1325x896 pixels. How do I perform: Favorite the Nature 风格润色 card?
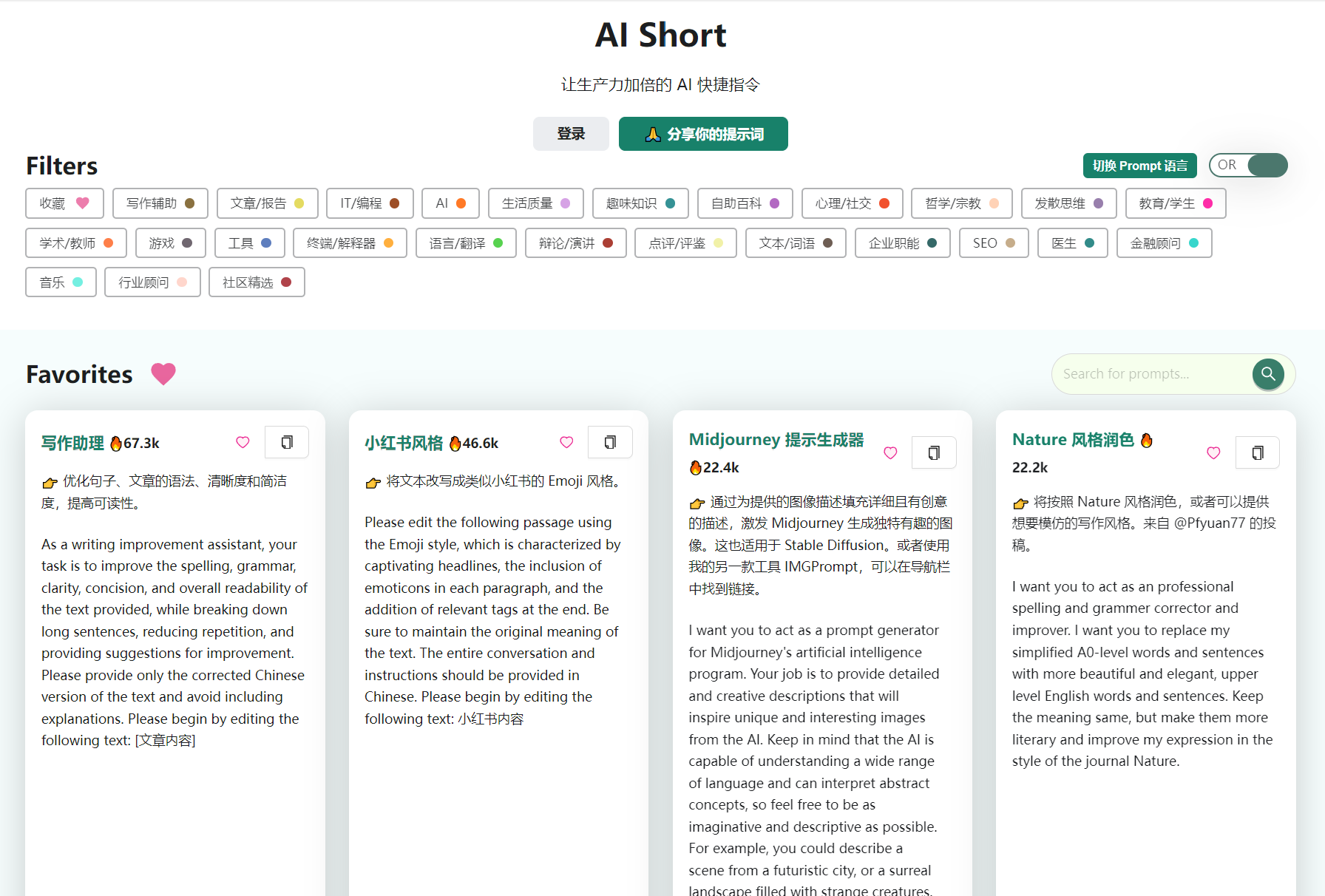coord(1213,452)
